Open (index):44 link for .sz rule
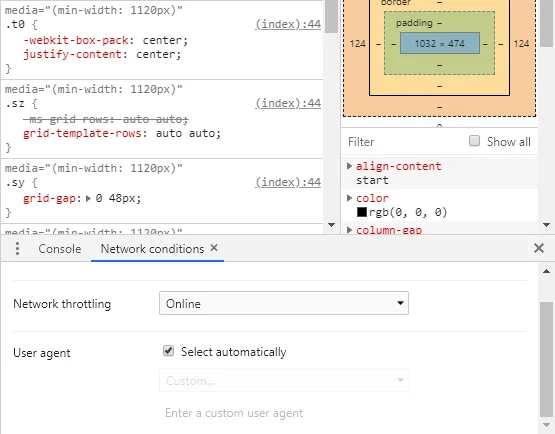 [x=288, y=103]
